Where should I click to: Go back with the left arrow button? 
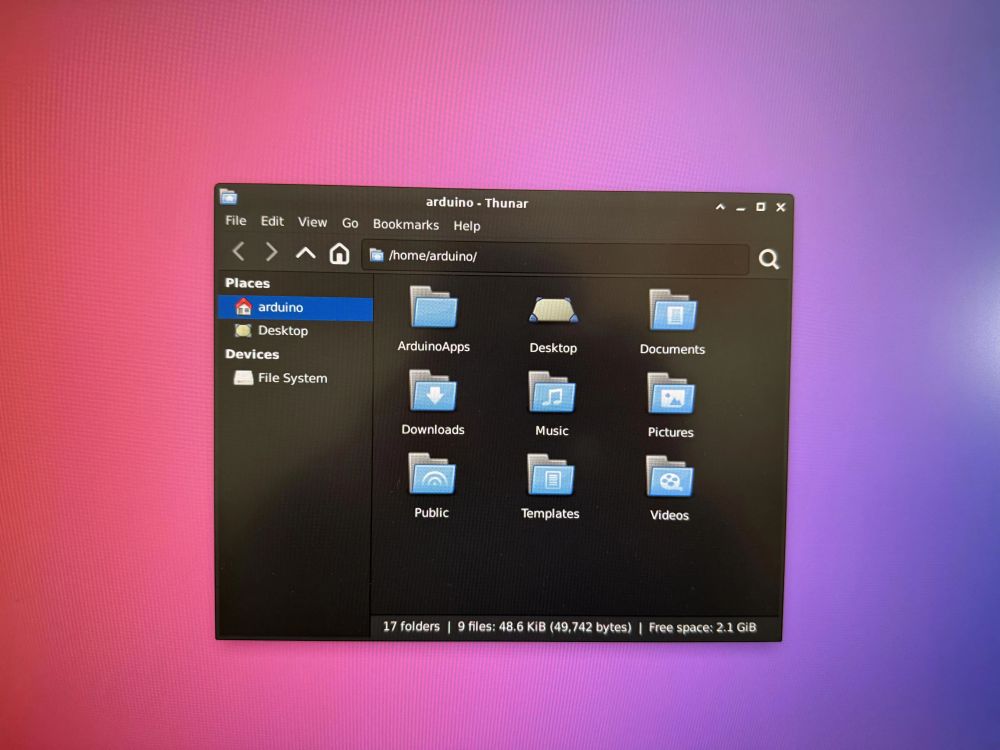point(239,251)
